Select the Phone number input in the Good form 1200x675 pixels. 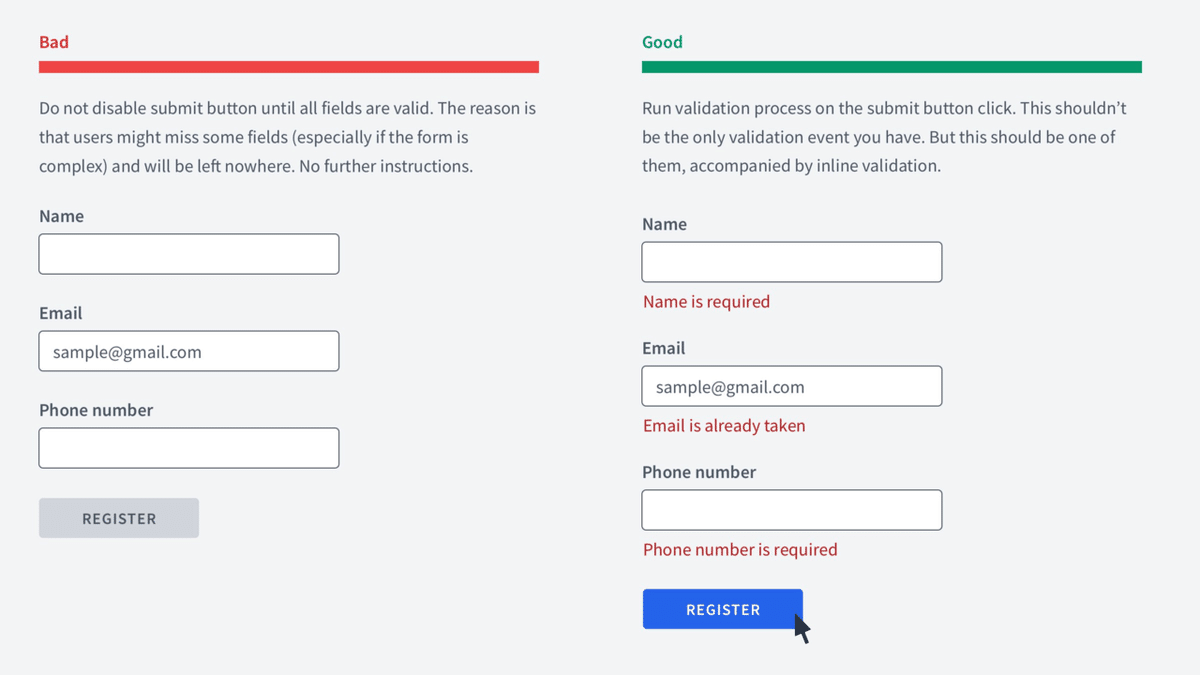pyautogui.click(x=791, y=510)
